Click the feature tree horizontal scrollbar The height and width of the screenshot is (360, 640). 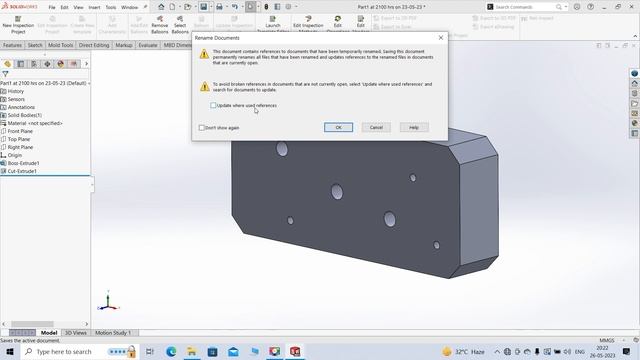click(32, 324)
